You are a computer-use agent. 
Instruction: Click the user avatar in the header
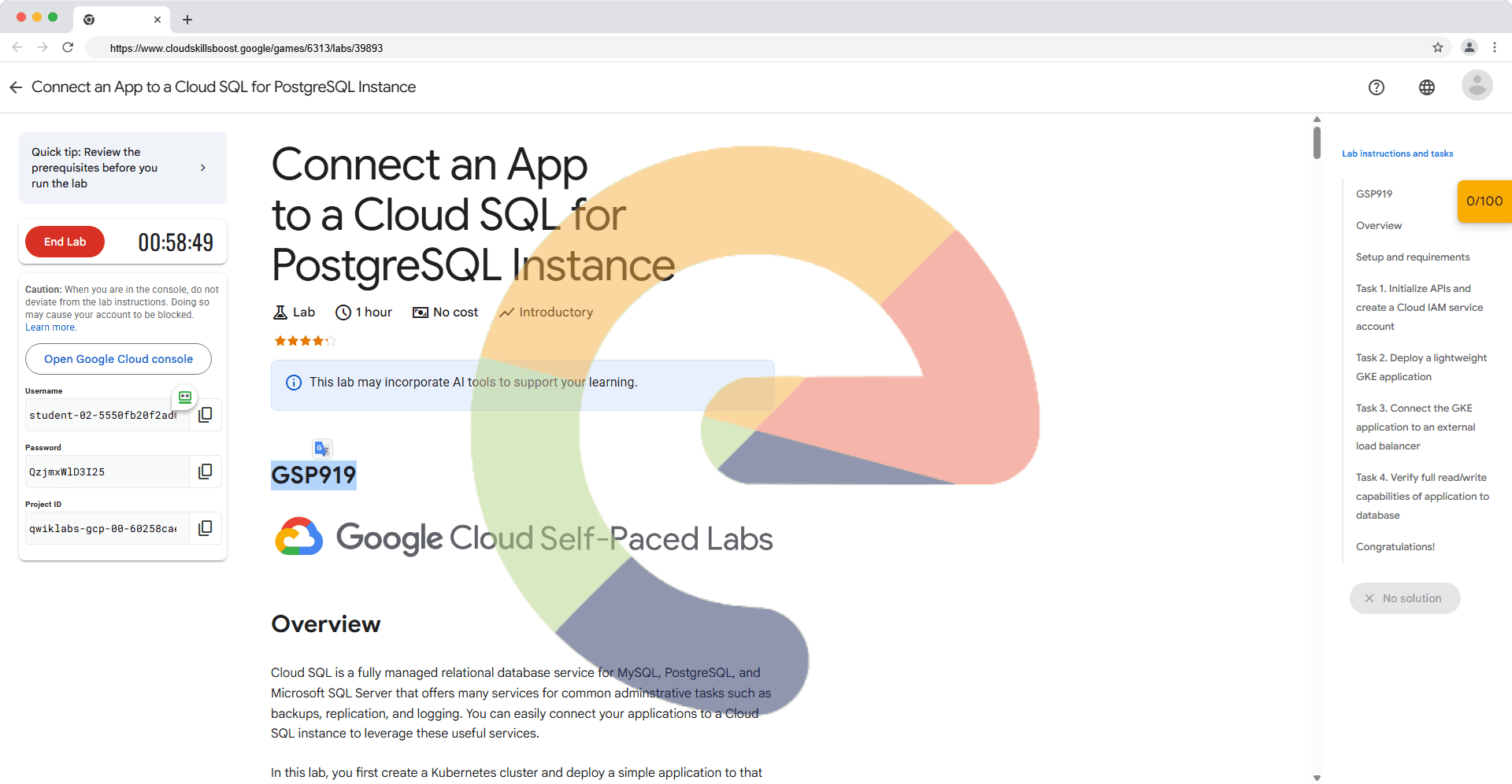click(1477, 86)
